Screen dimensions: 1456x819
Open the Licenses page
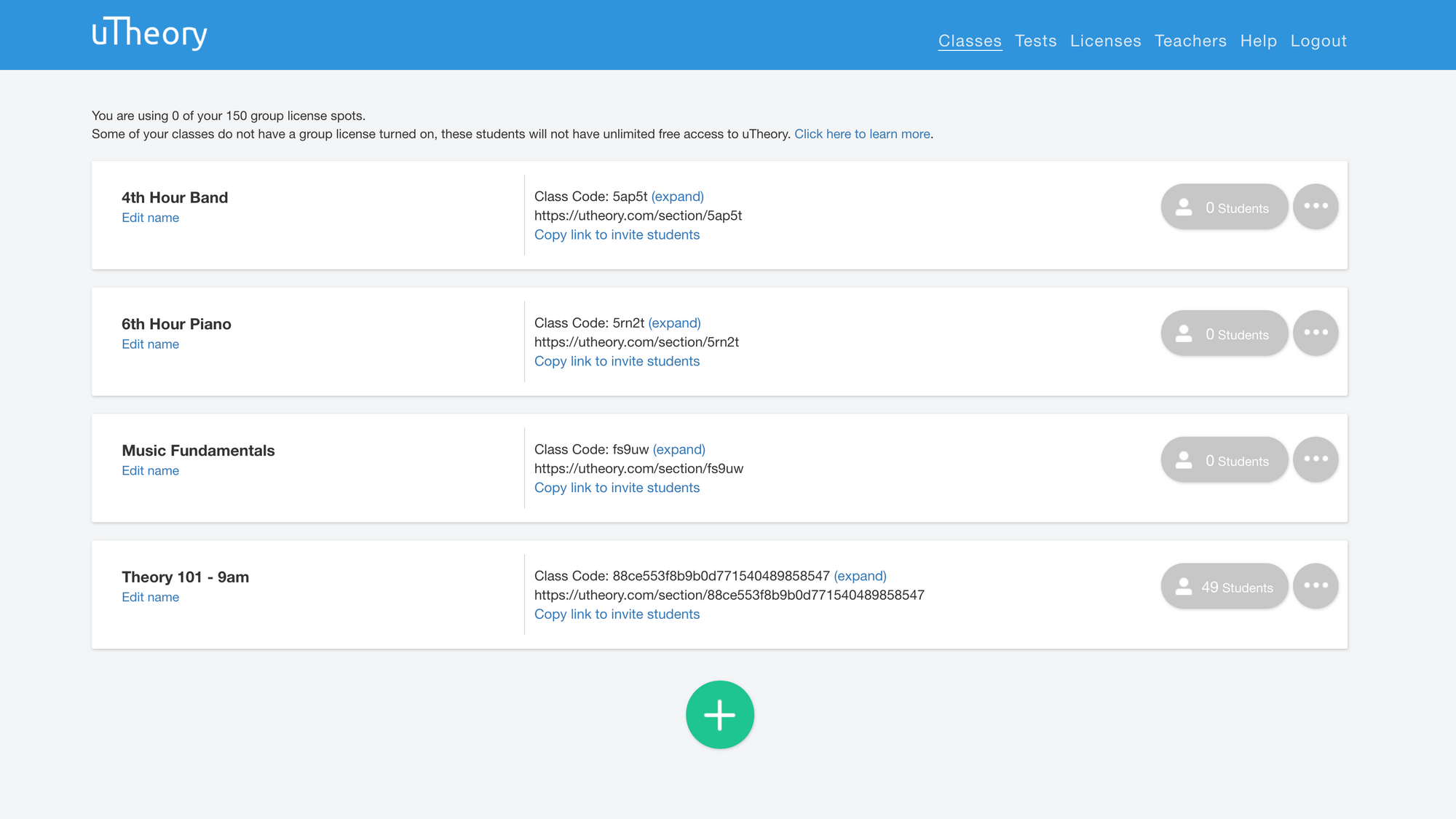point(1106,41)
